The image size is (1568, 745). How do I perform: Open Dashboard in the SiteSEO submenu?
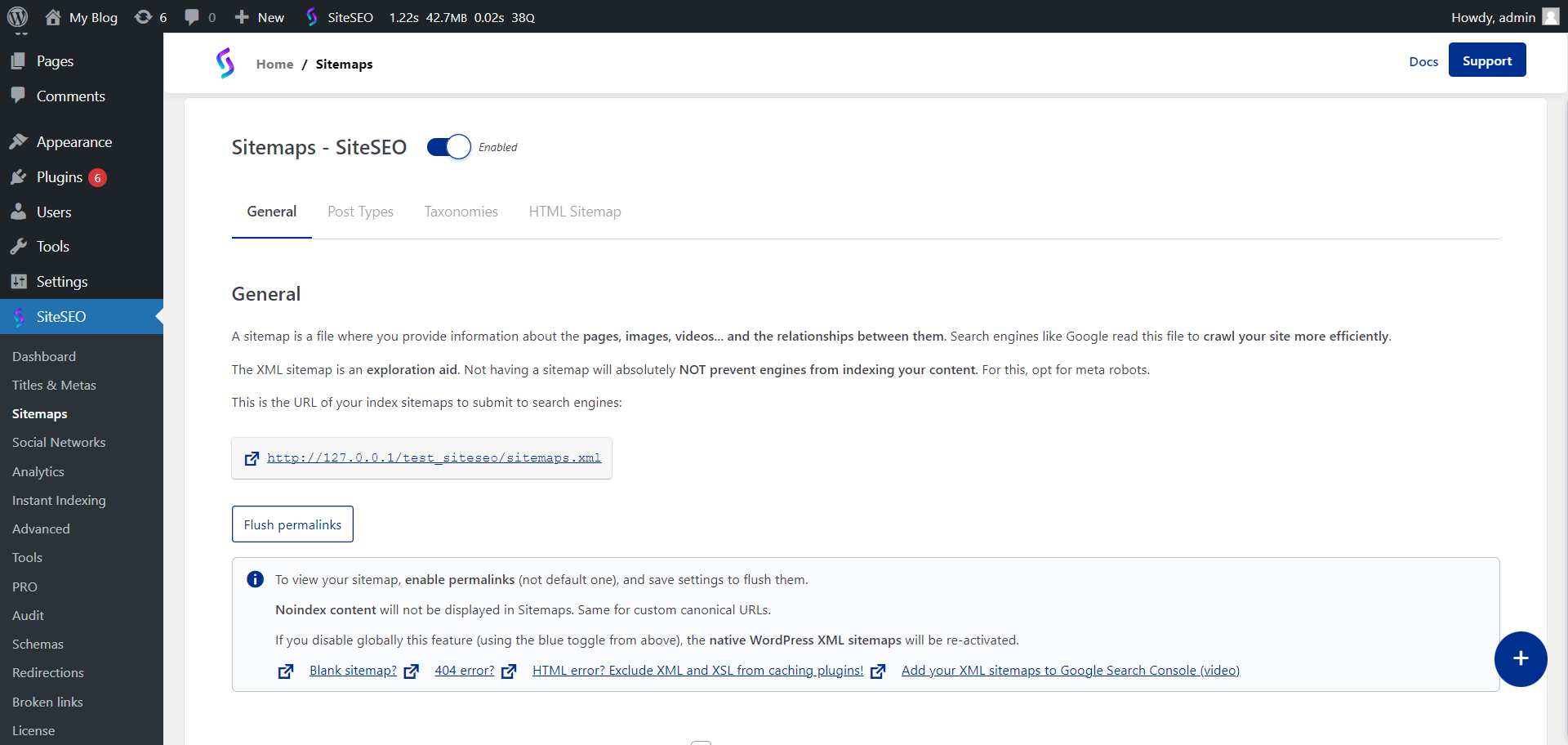44,356
